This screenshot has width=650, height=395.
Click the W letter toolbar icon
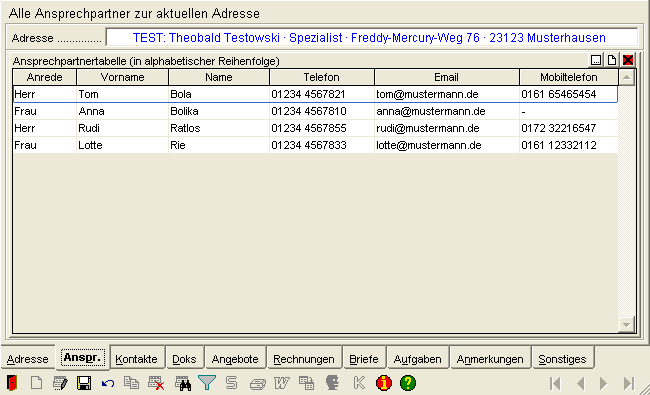coord(282,383)
